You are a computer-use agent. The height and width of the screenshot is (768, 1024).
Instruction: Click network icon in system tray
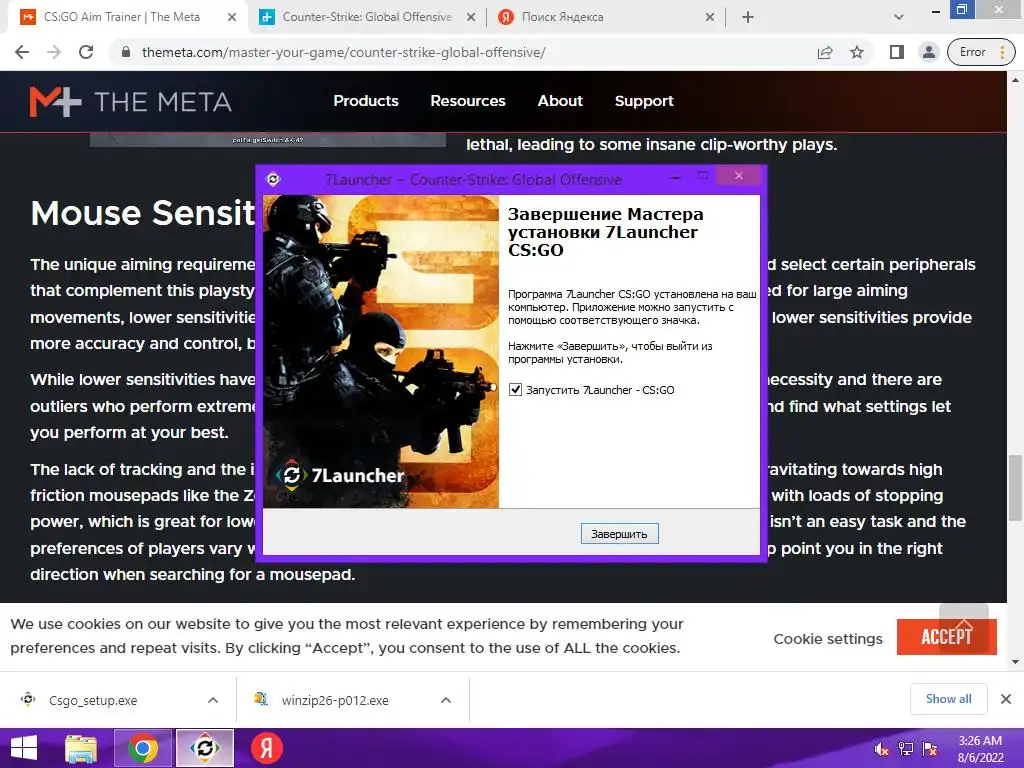906,749
